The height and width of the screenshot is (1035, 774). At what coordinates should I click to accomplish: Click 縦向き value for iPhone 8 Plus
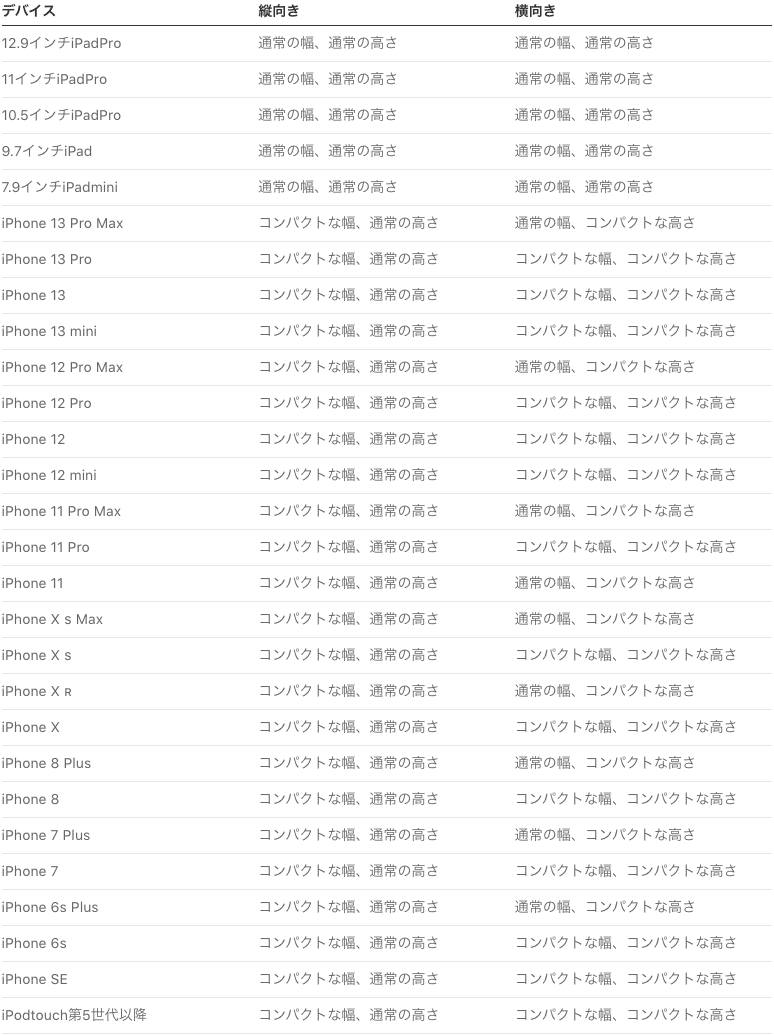coord(348,762)
